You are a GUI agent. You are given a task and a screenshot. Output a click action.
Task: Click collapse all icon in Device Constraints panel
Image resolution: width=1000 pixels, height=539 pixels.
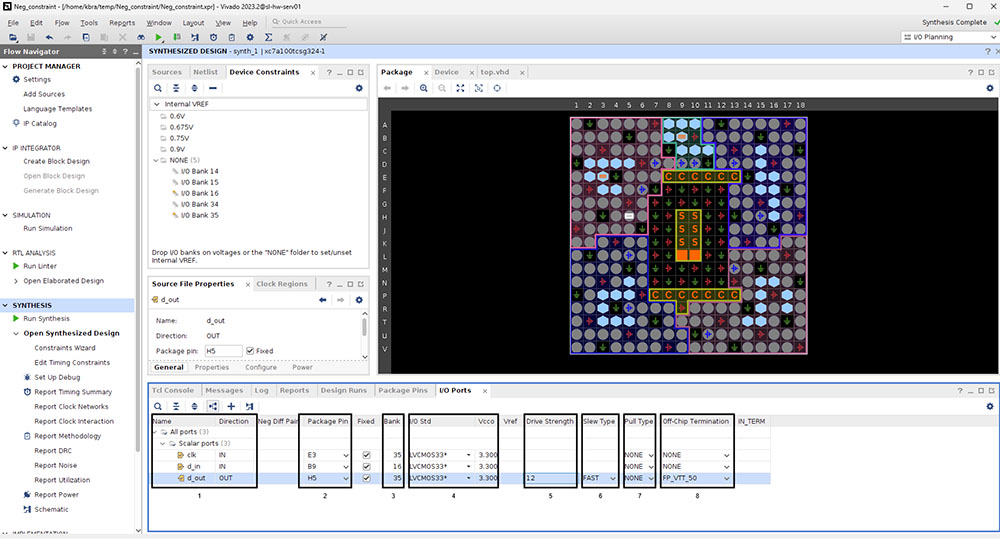tap(176, 88)
